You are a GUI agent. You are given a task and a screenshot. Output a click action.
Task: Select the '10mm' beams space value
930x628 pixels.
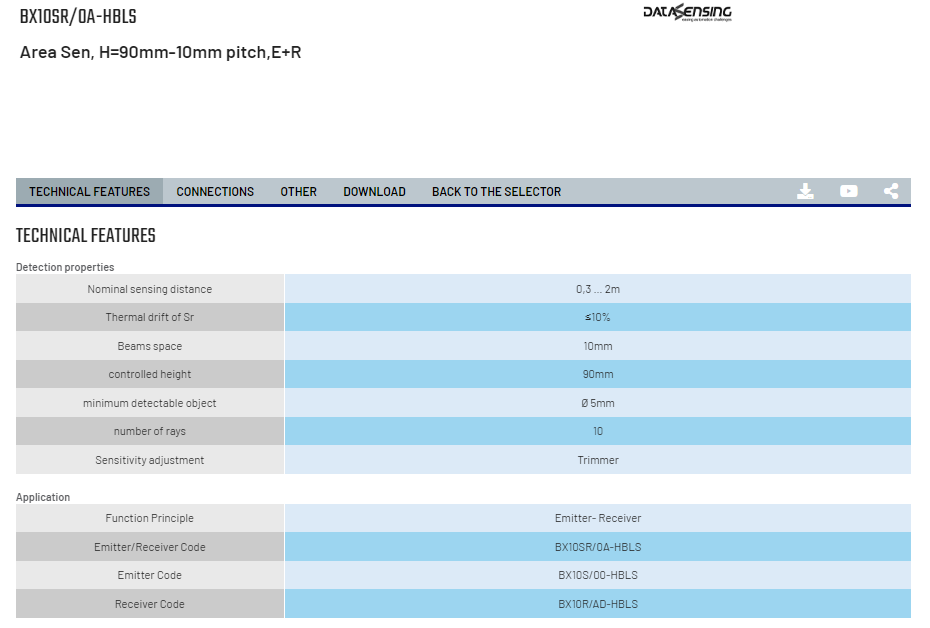[598, 346]
